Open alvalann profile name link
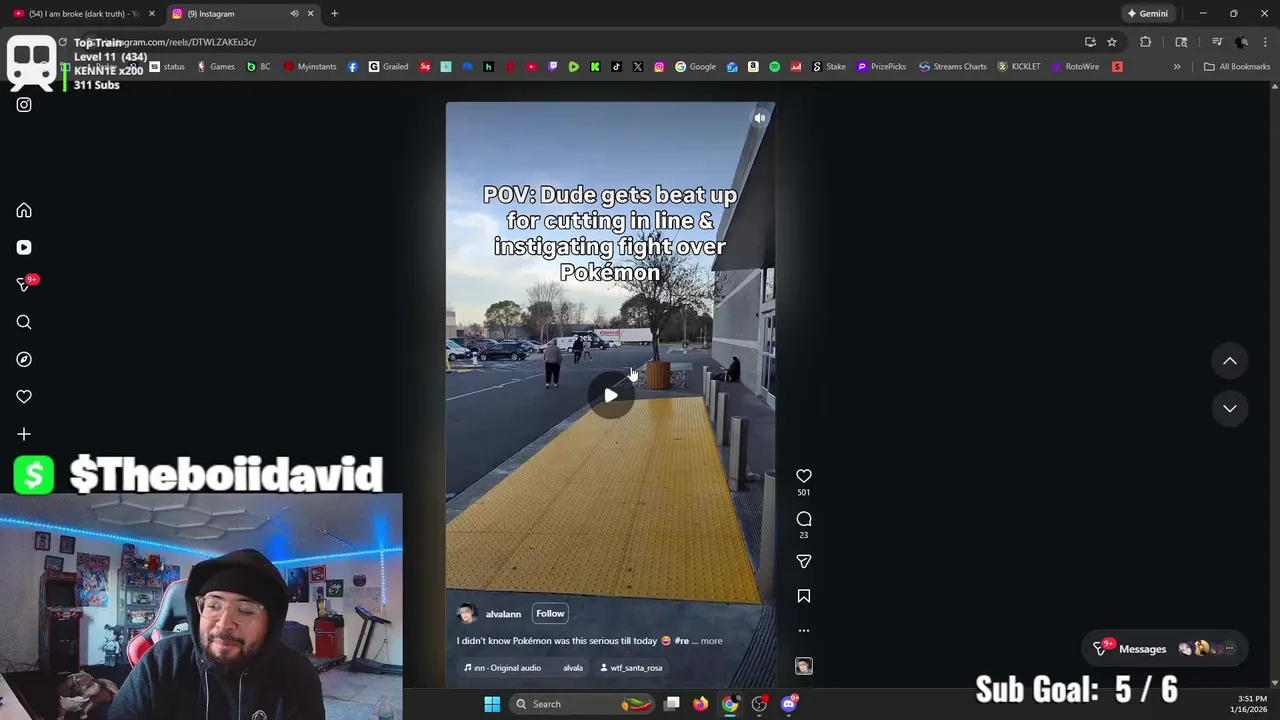The height and width of the screenshot is (720, 1280). pyautogui.click(x=503, y=614)
